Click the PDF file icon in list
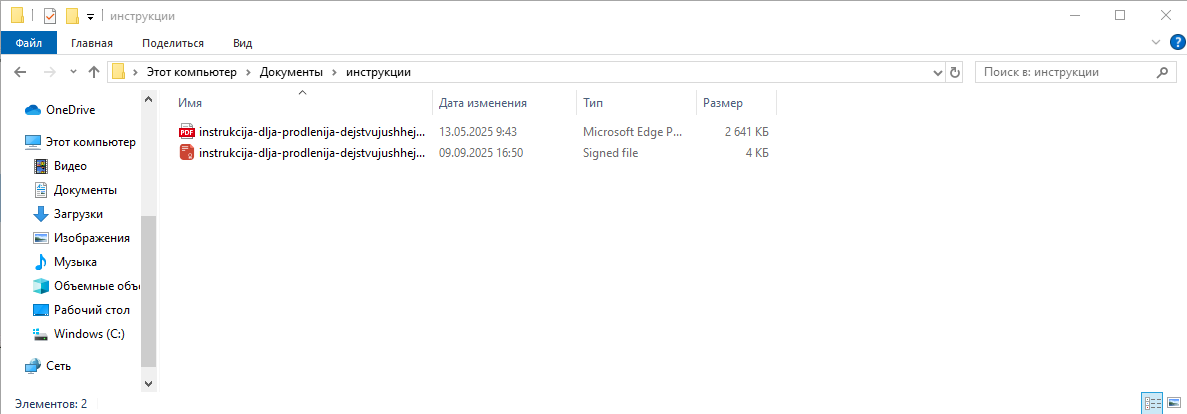The height and width of the screenshot is (414, 1187). [x=186, y=131]
